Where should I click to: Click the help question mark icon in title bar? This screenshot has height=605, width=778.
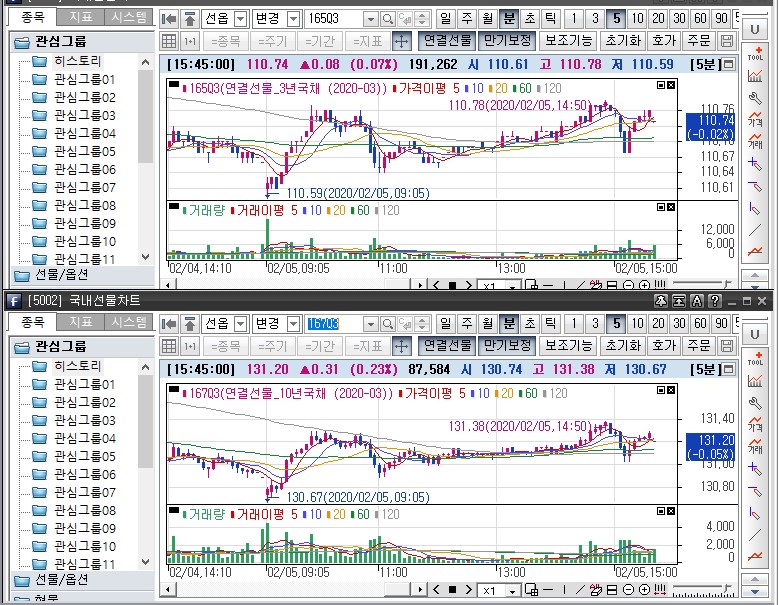[x=714, y=301]
